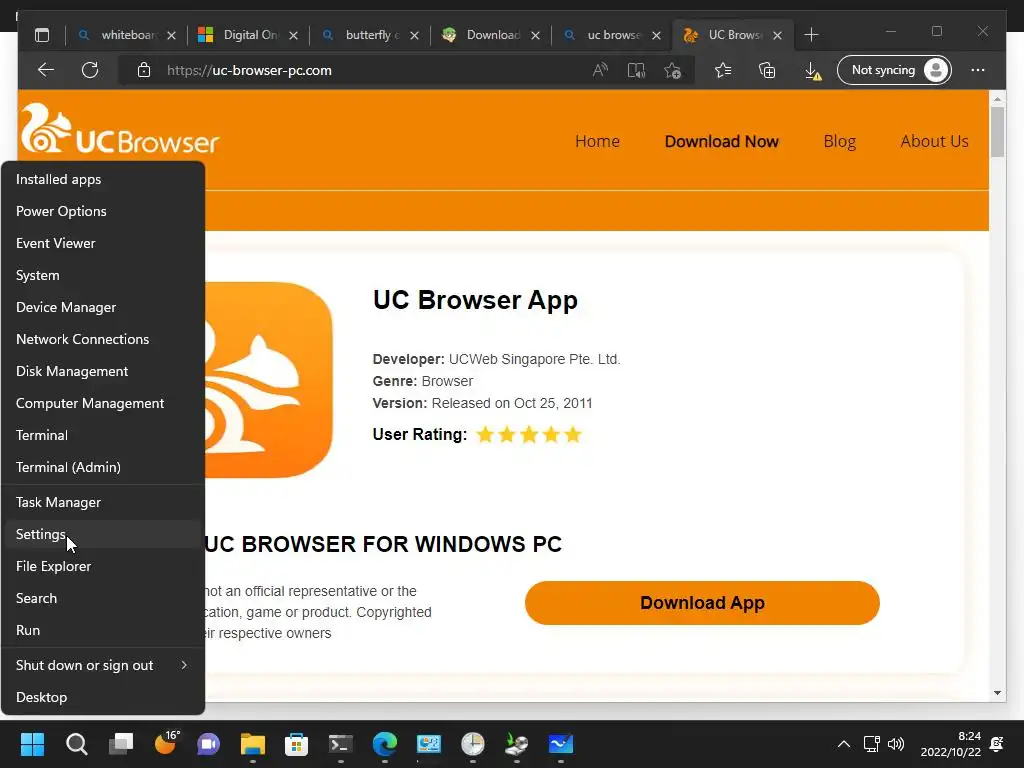Show hidden tray icons chevron
Image resolution: width=1024 pixels, height=768 pixels.
point(844,743)
